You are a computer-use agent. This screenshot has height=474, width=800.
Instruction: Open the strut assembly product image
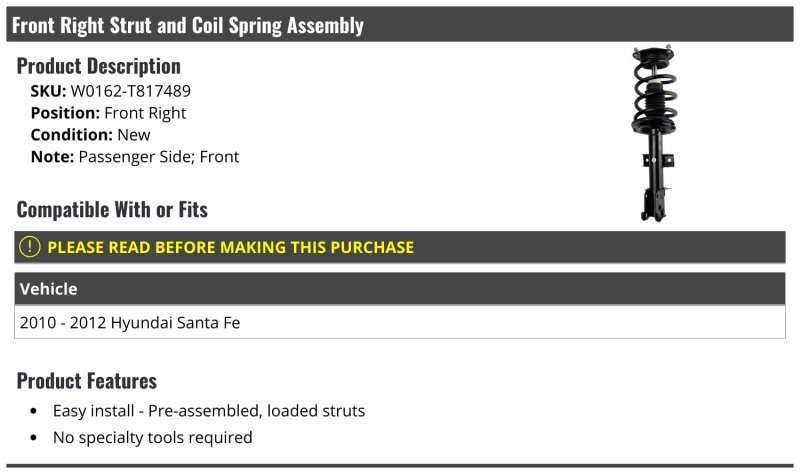[x=655, y=134]
